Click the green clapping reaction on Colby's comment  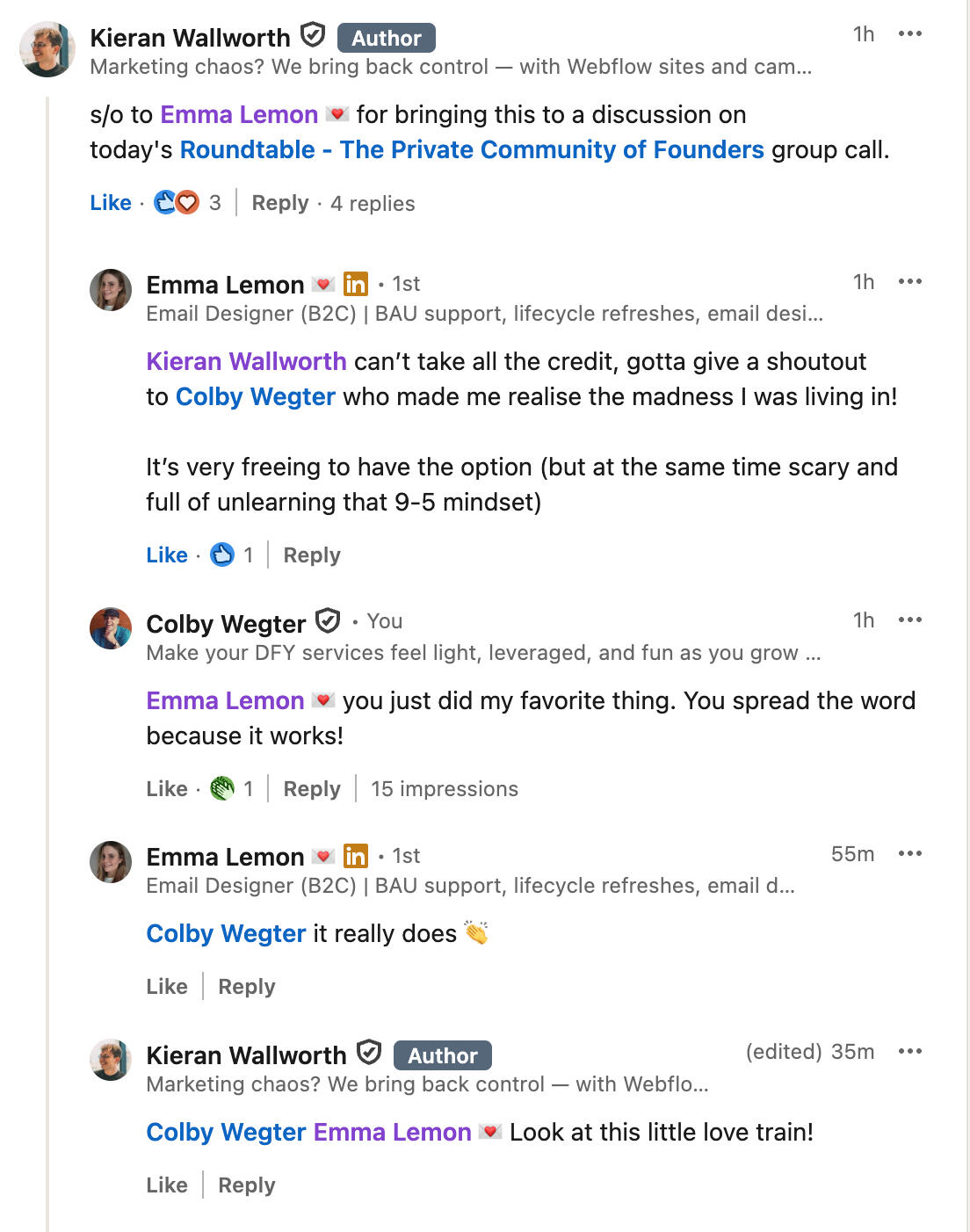point(222,788)
